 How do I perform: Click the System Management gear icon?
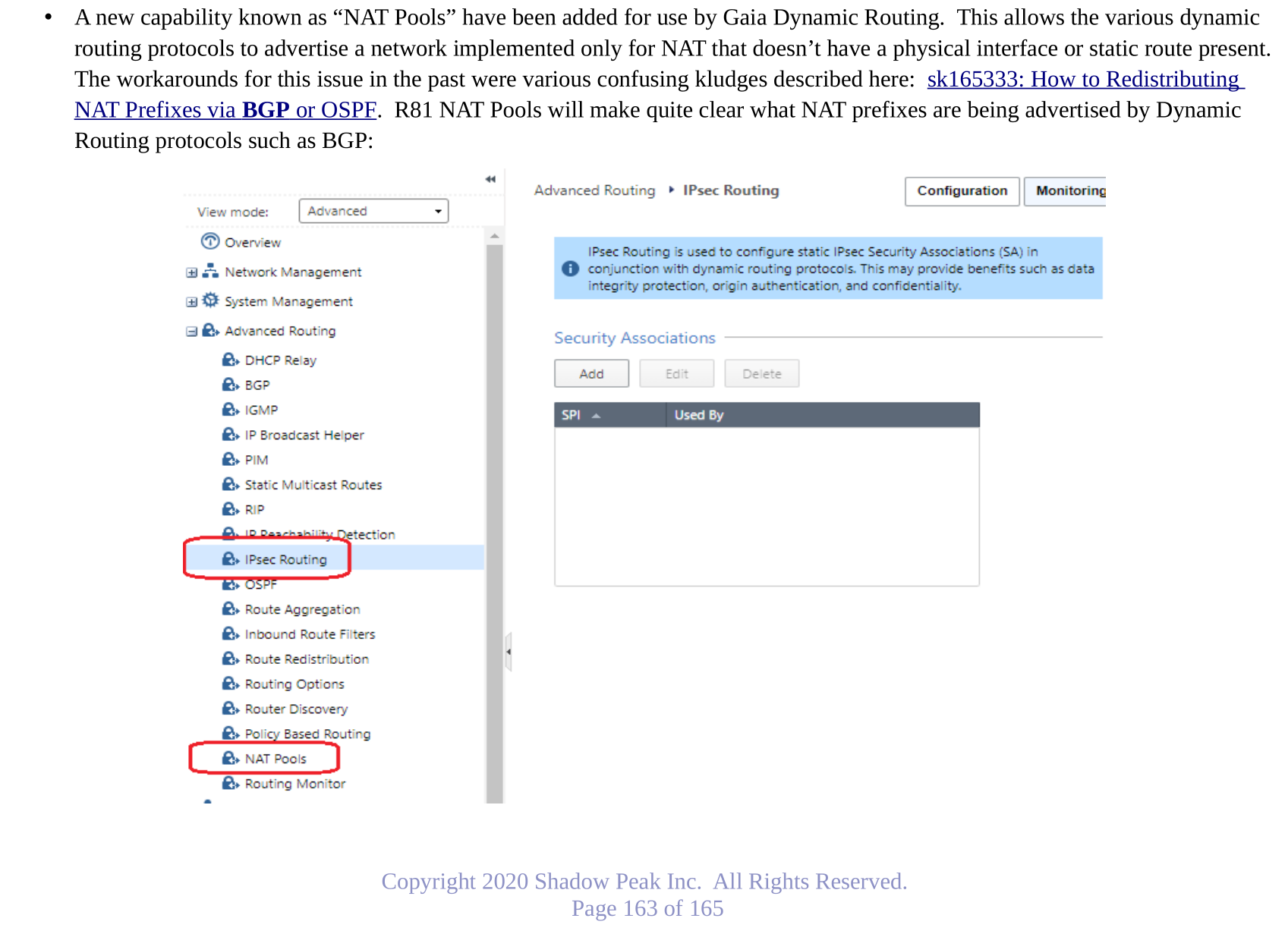point(210,300)
